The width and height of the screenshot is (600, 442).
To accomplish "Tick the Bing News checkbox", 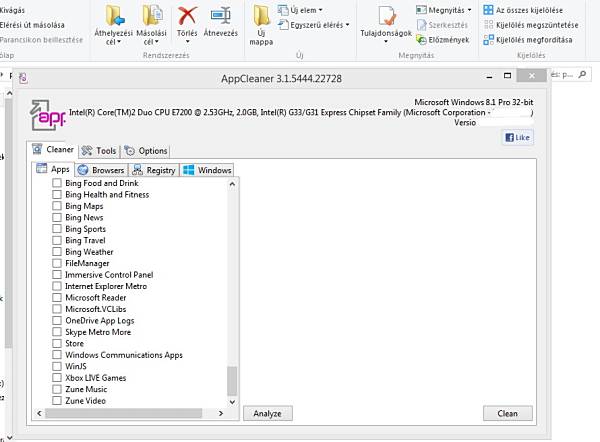I will [x=57, y=217].
